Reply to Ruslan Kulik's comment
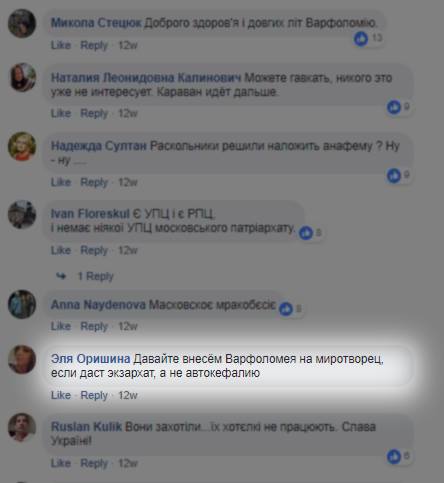The width and height of the screenshot is (444, 483). pyautogui.click(x=94, y=464)
